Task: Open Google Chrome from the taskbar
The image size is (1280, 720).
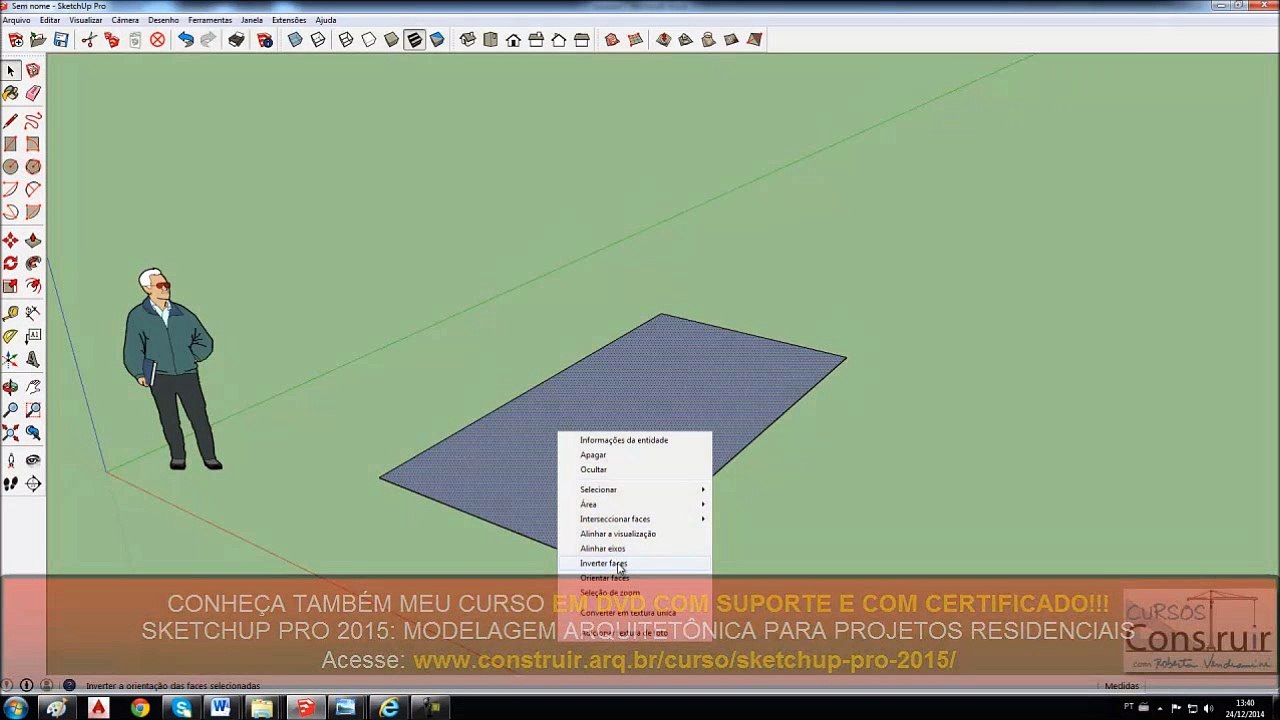Action: pos(139,708)
